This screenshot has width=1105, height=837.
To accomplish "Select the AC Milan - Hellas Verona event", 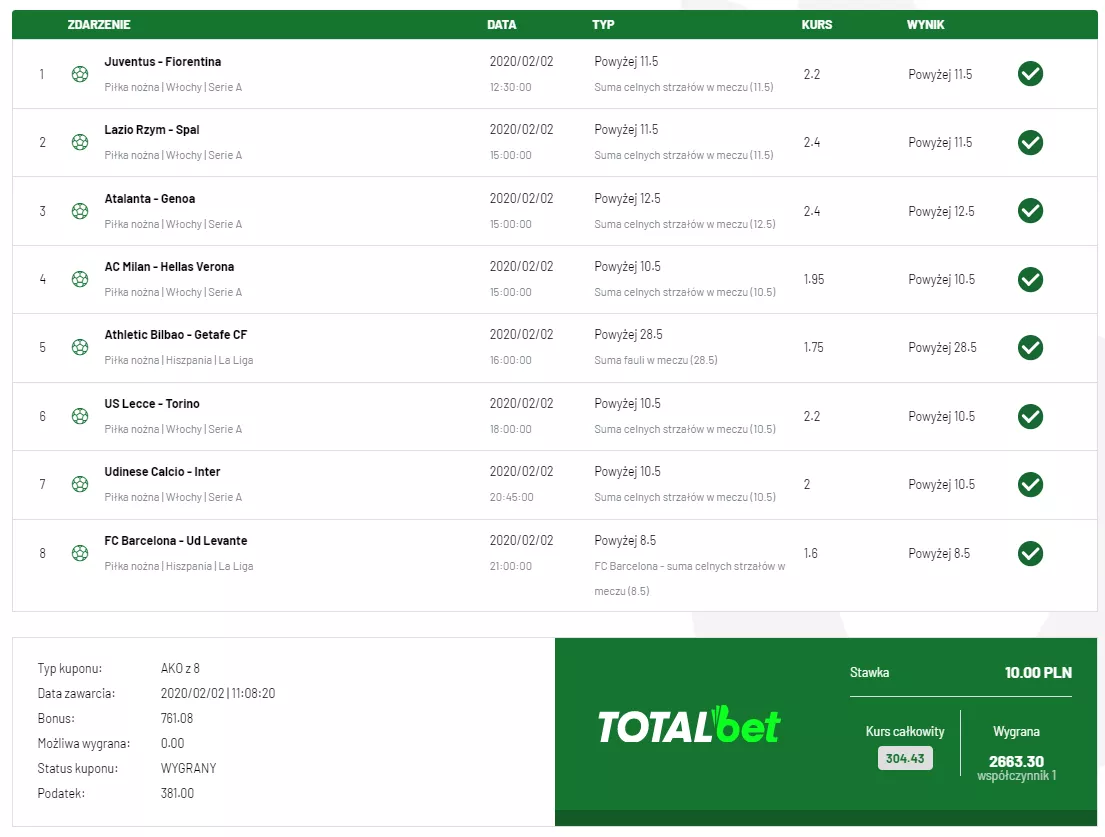I will click(169, 267).
